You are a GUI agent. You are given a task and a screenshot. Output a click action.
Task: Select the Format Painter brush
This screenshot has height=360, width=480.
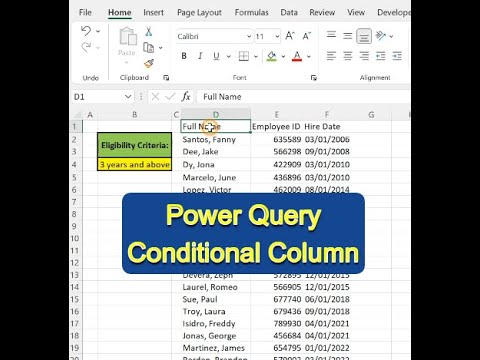pos(149,63)
